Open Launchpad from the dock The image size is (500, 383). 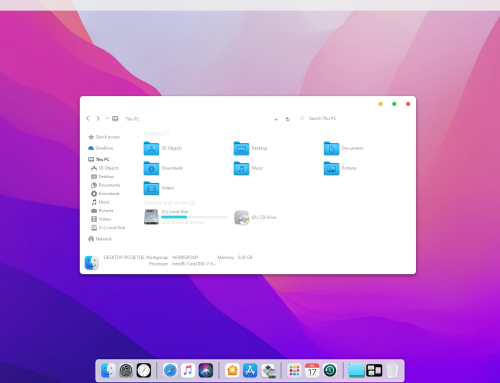click(294, 370)
